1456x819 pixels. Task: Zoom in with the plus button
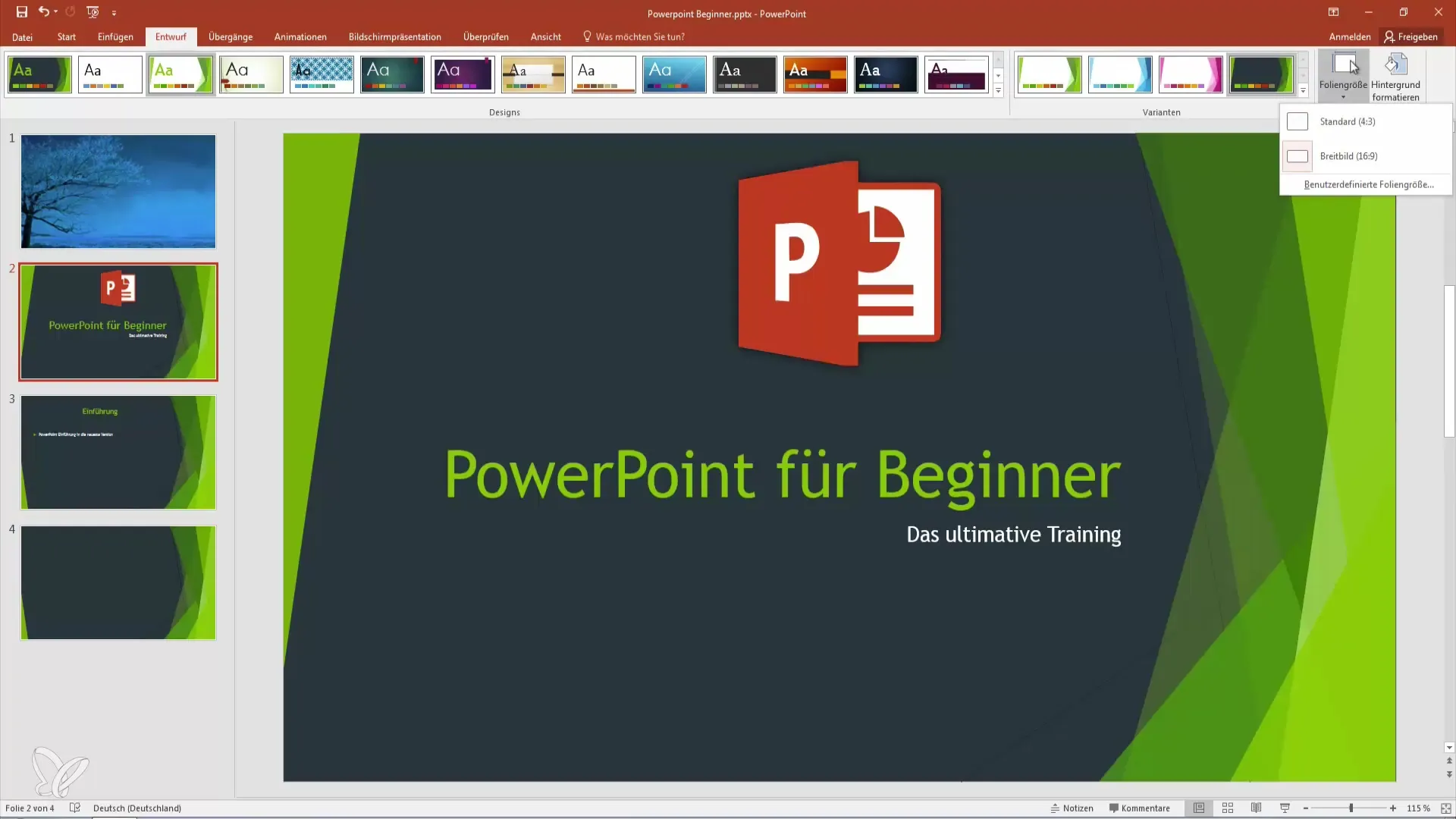coord(1393,808)
